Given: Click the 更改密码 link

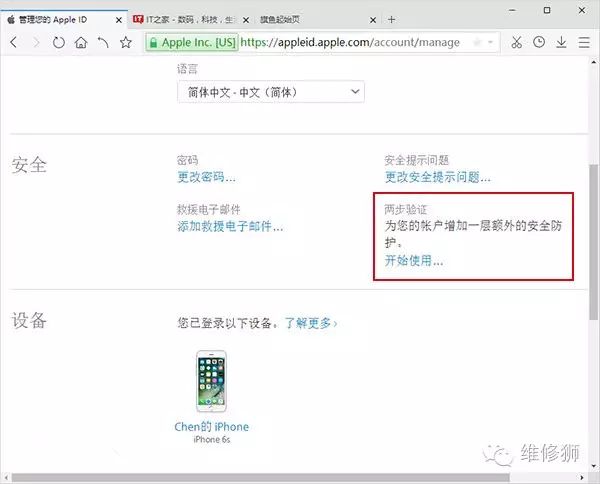Looking at the screenshot, I should point(206,177).
